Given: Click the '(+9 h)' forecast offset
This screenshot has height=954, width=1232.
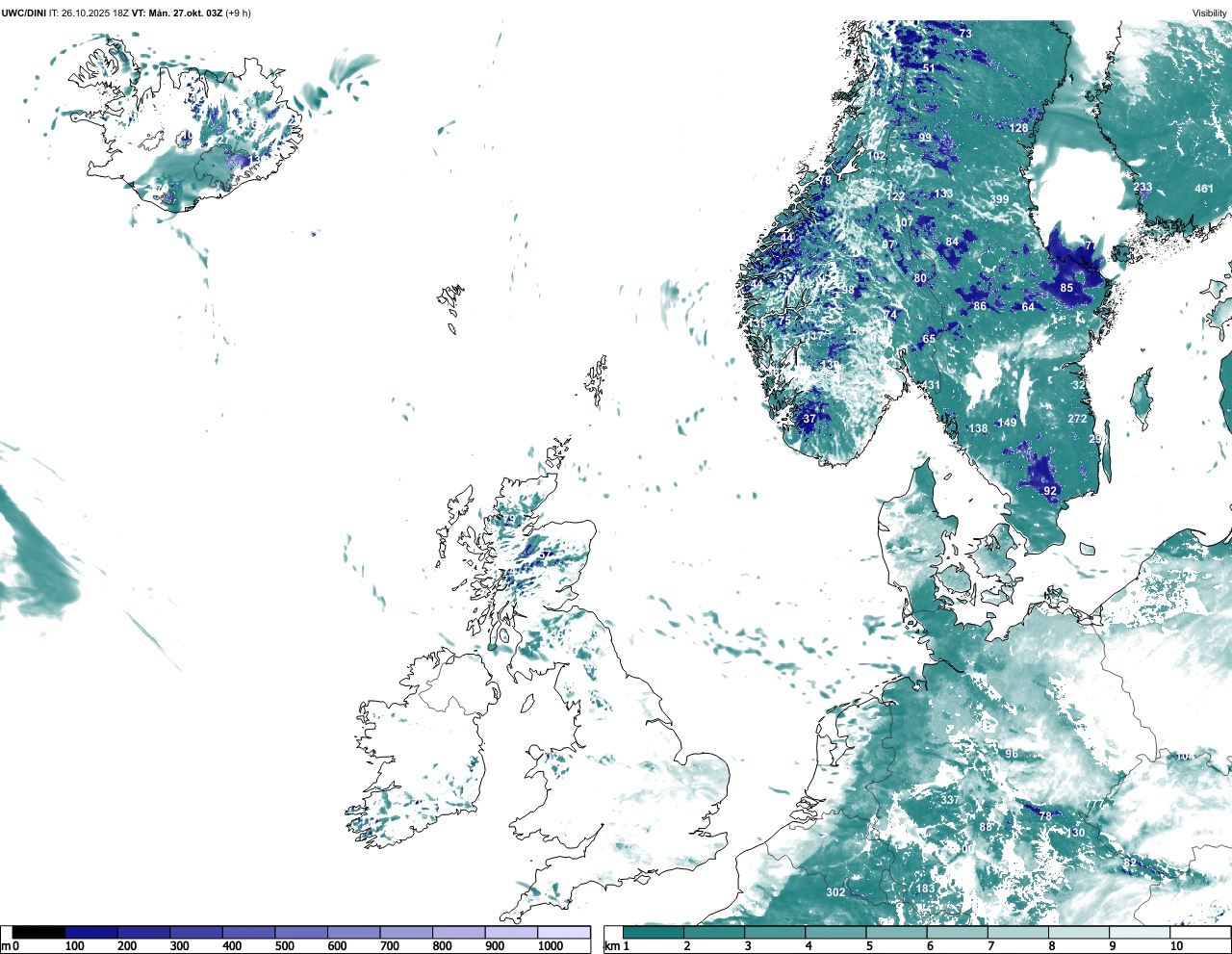Looking at the screenshot, I should (x=239, y=13).
